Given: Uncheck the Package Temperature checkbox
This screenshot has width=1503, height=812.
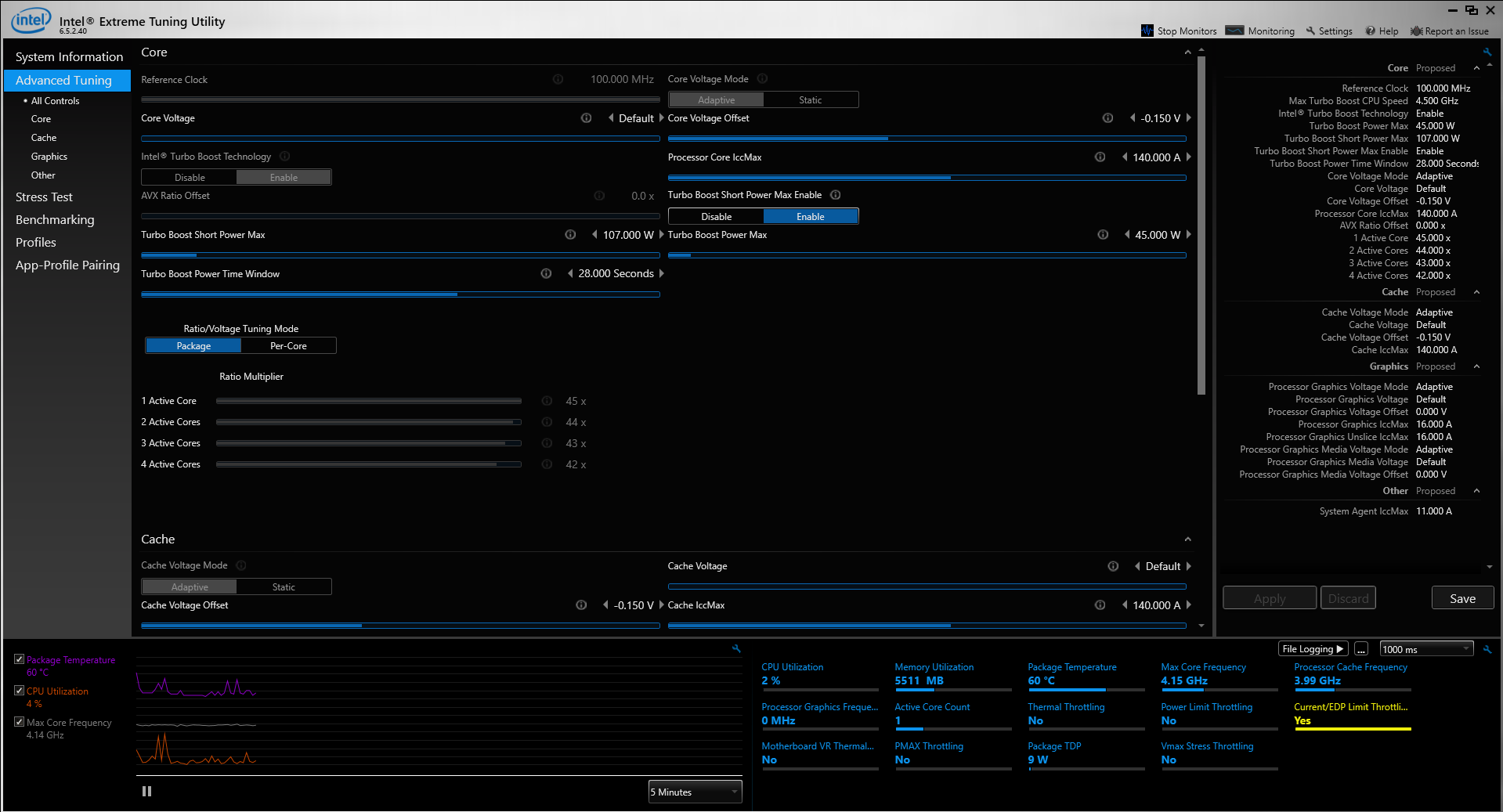Looking at the screenshot, I should click(20, 659).
